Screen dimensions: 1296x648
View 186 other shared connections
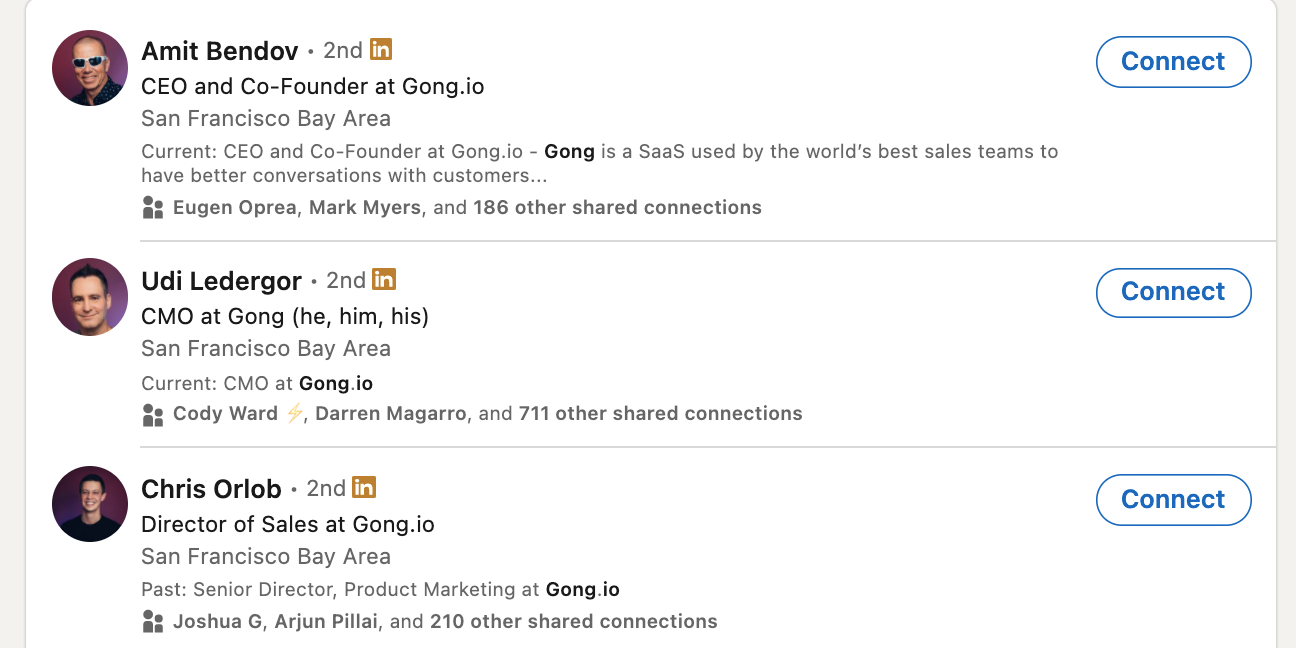point(617,208)
